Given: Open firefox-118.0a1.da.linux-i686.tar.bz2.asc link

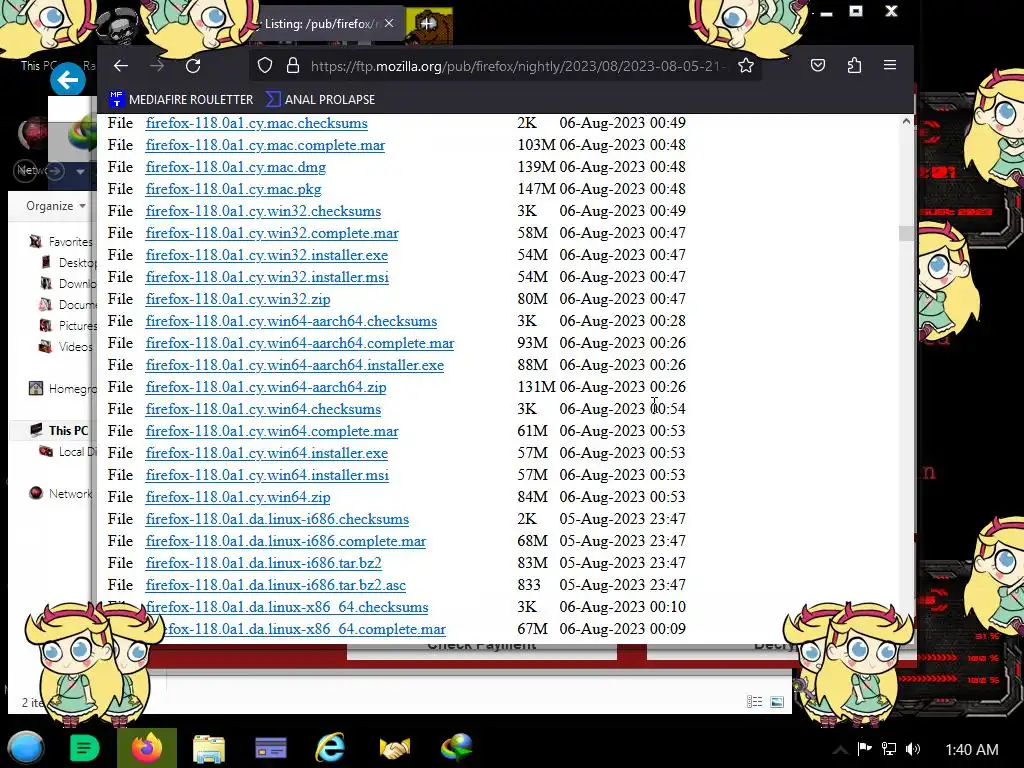Looking at the screenshot, I should 276,585.
